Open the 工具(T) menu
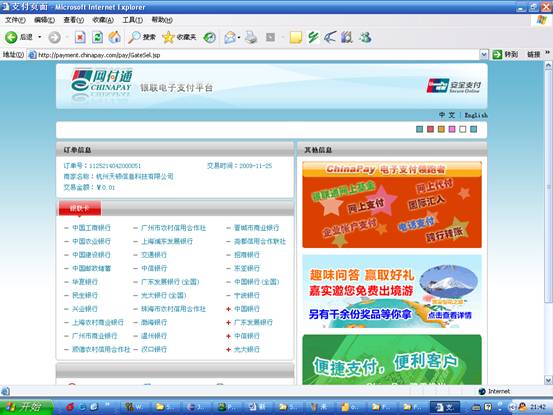Viewport: 553px width, 415px height. pos(133,20)
